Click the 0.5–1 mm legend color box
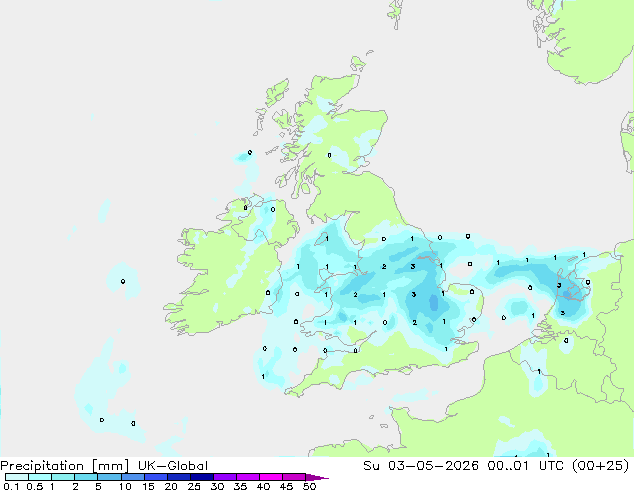This screenshot has height=490, width=634. (40, 477)
